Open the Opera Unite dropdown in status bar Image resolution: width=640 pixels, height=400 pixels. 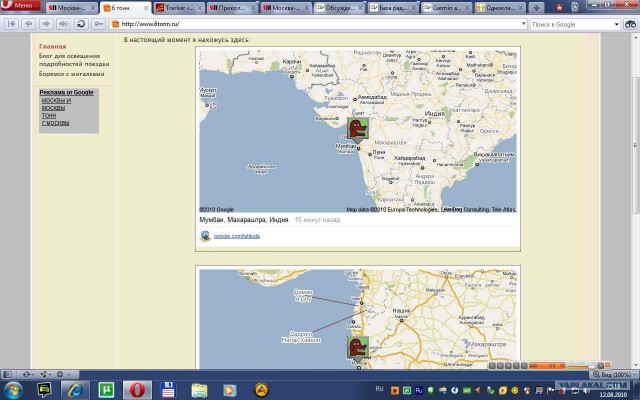click(x=46, y=374)
